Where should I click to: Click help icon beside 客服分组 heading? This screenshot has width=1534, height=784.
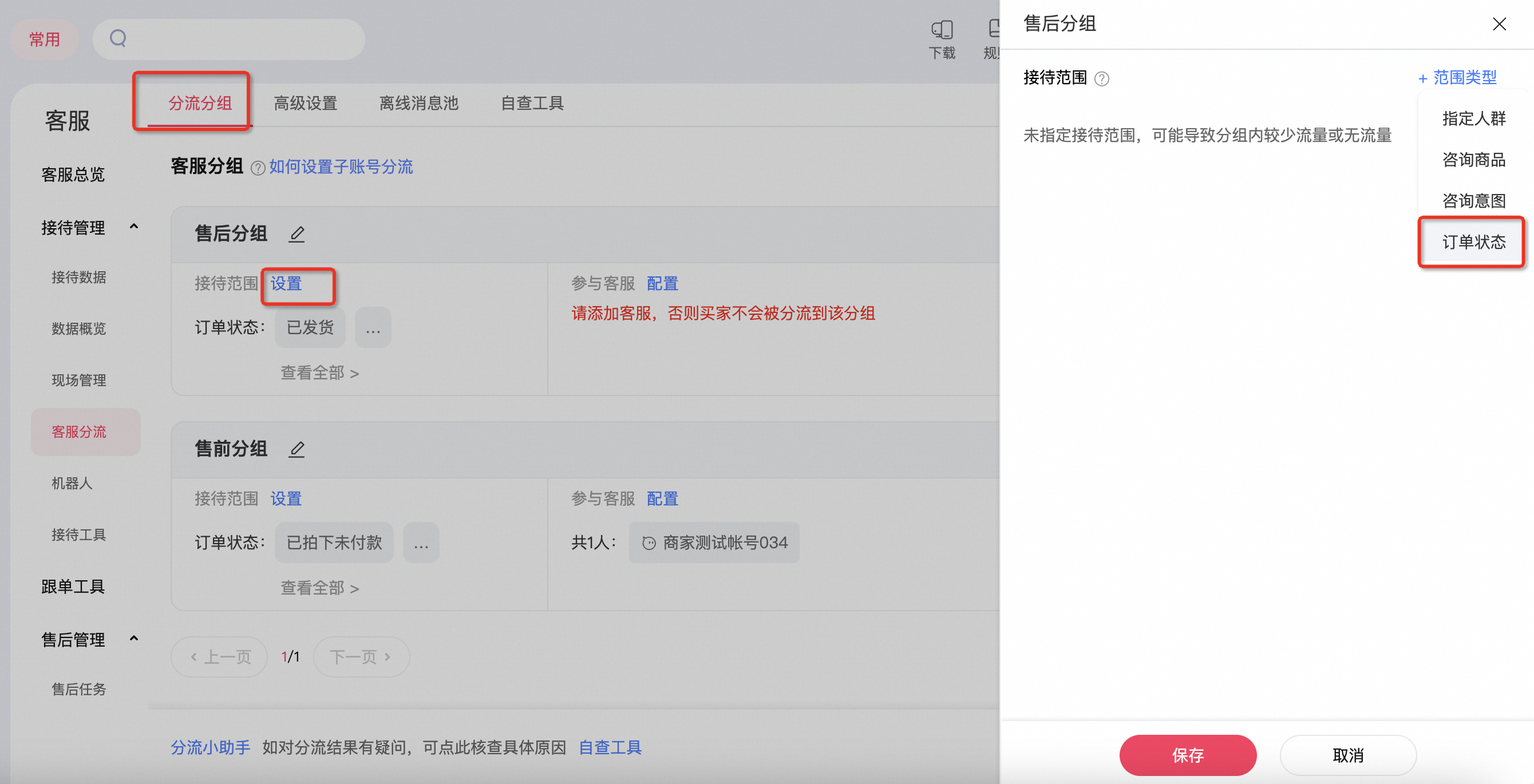[x=257, y=168]
